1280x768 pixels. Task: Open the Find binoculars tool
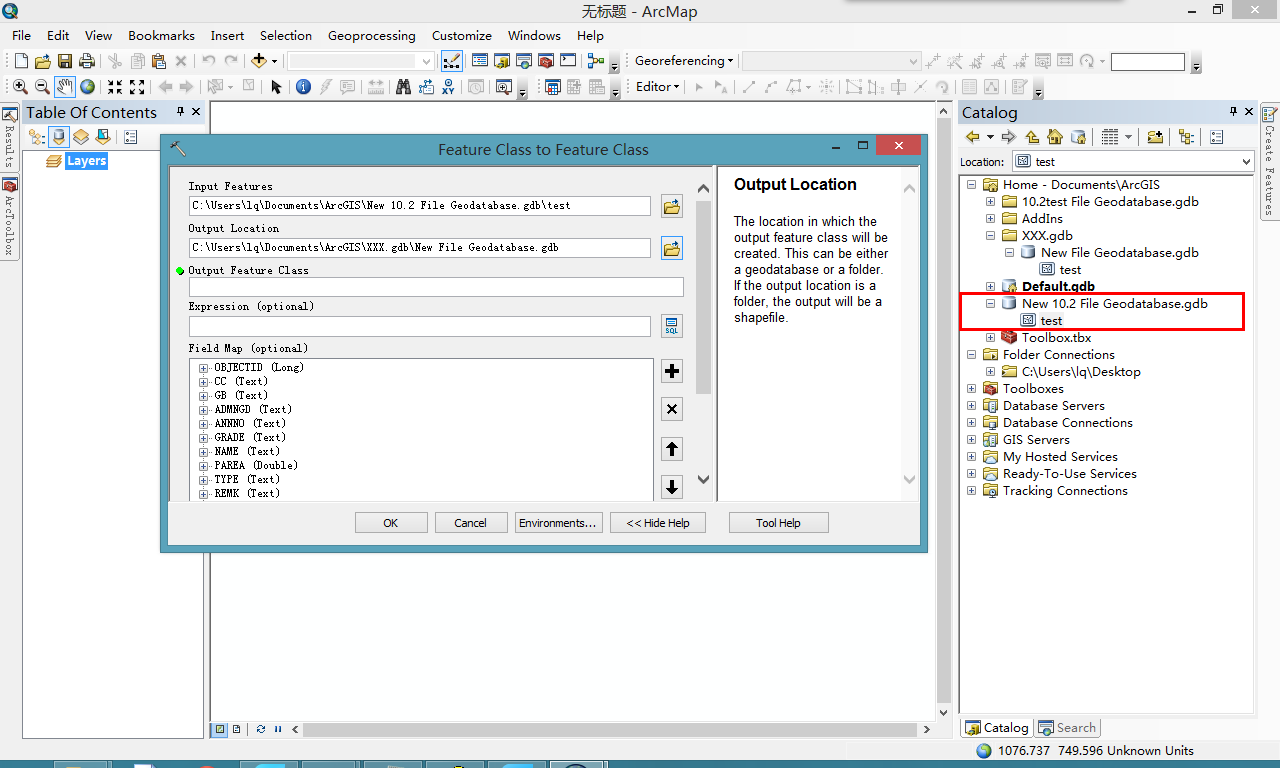coord(403,87)
